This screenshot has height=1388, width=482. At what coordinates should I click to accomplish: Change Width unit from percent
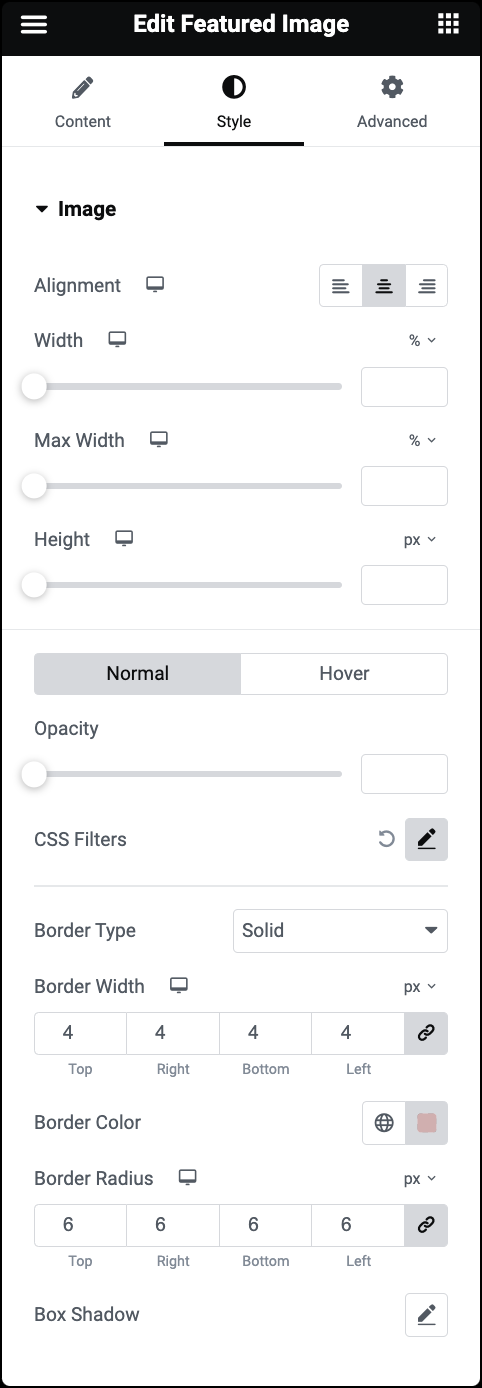(x=422, y=340)
